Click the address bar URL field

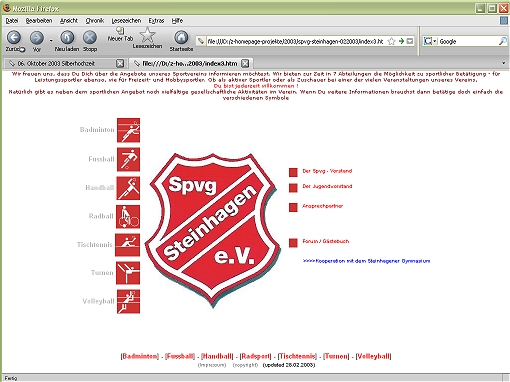(295, 41)
